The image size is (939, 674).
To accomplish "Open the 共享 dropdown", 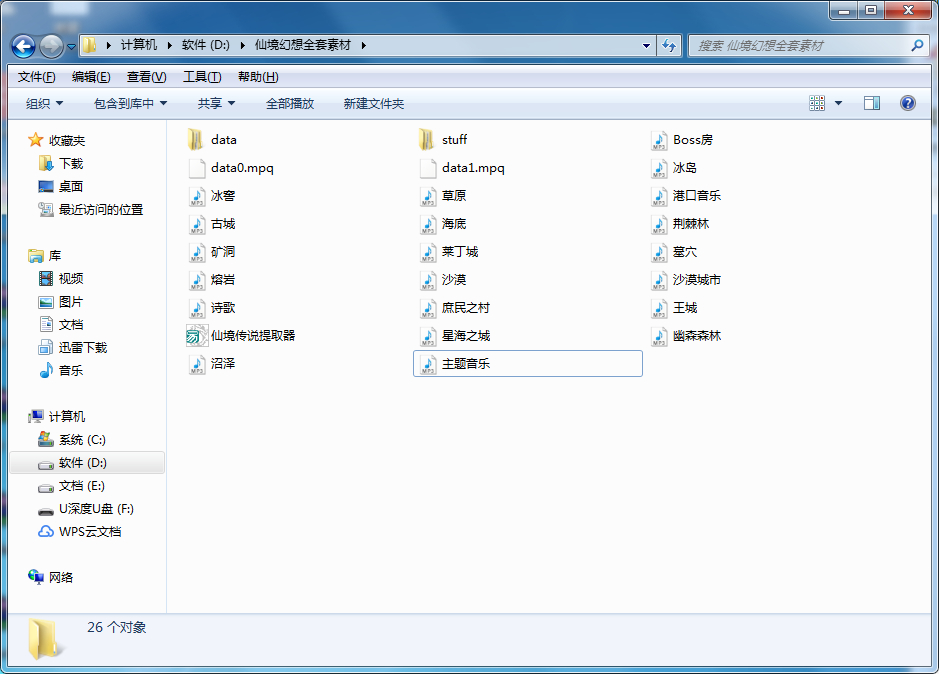I will 216,104.
